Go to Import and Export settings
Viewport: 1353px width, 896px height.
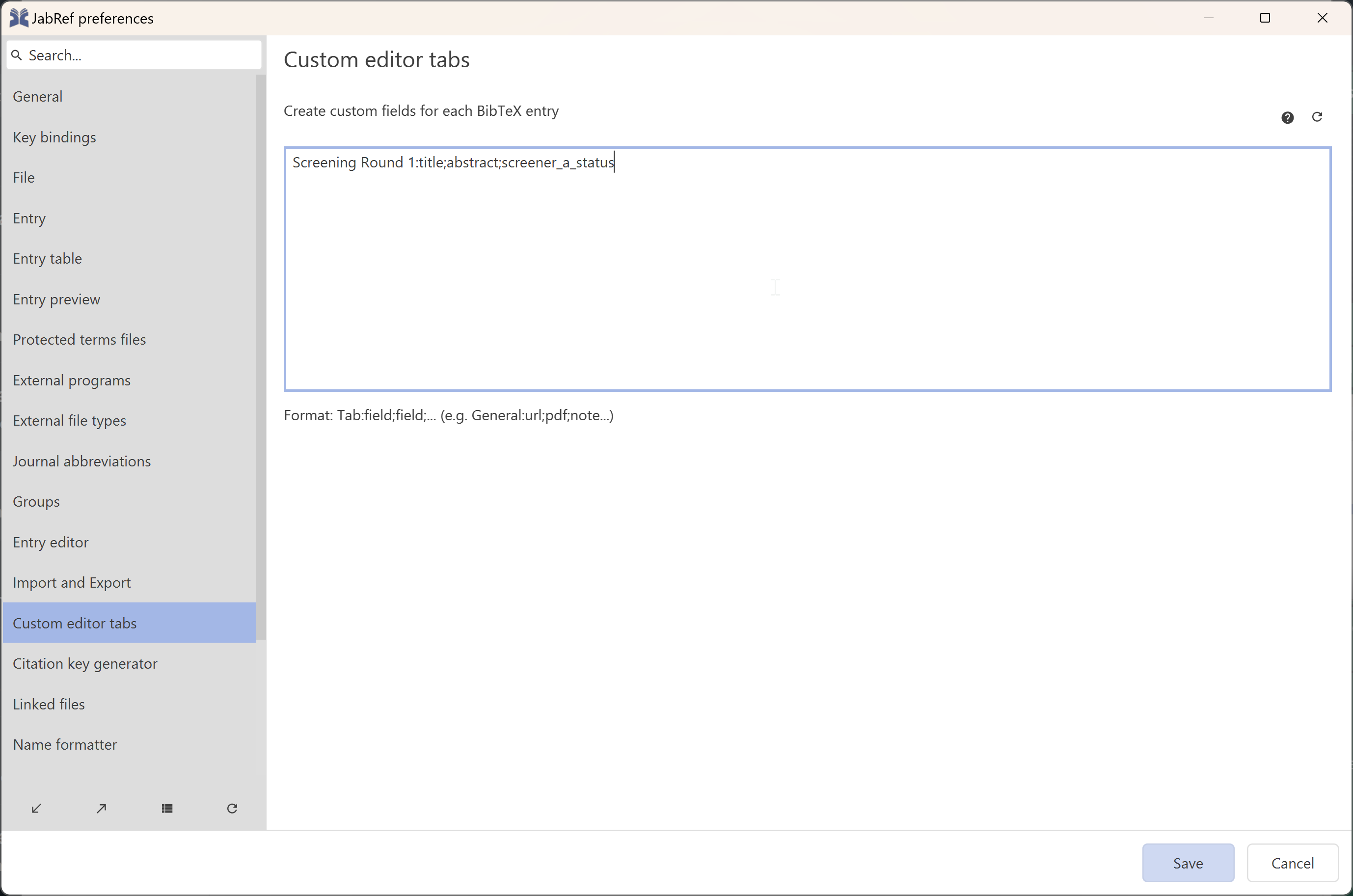click(129, 583)
